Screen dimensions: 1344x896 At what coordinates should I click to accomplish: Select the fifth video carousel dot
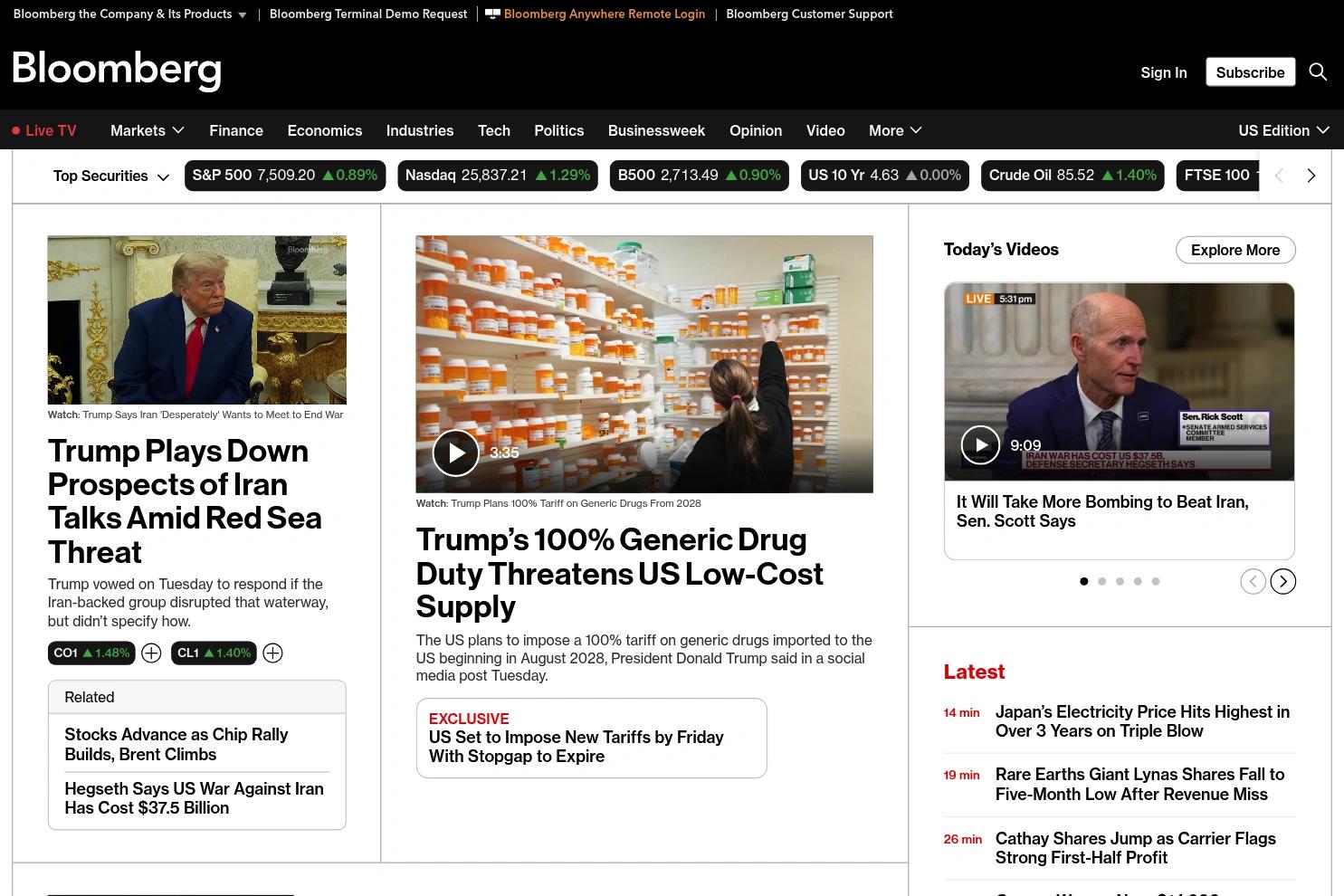pyautogui.click(x=1156, y=581)
